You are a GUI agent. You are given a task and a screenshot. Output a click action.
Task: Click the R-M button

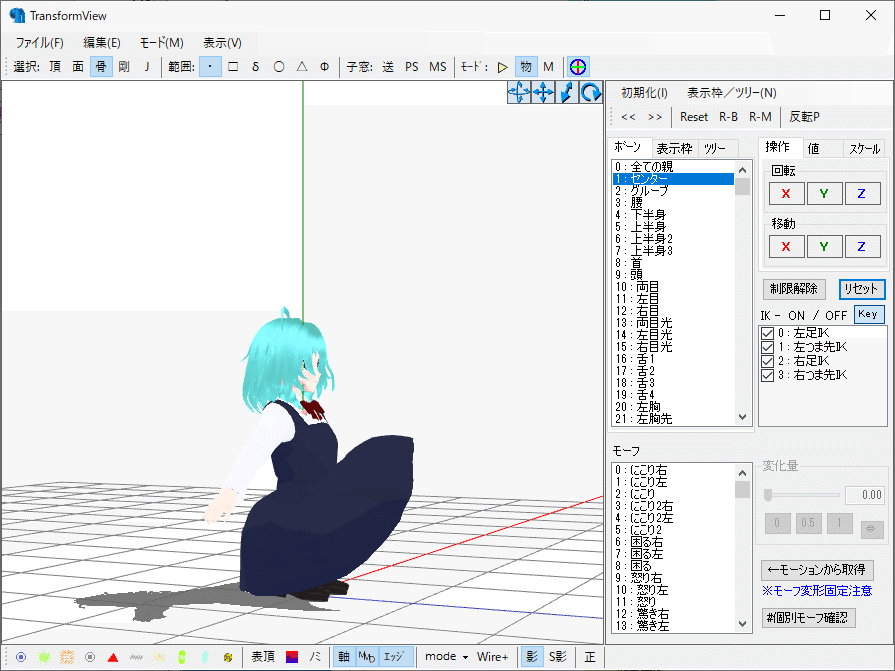(x=760, y=117)
